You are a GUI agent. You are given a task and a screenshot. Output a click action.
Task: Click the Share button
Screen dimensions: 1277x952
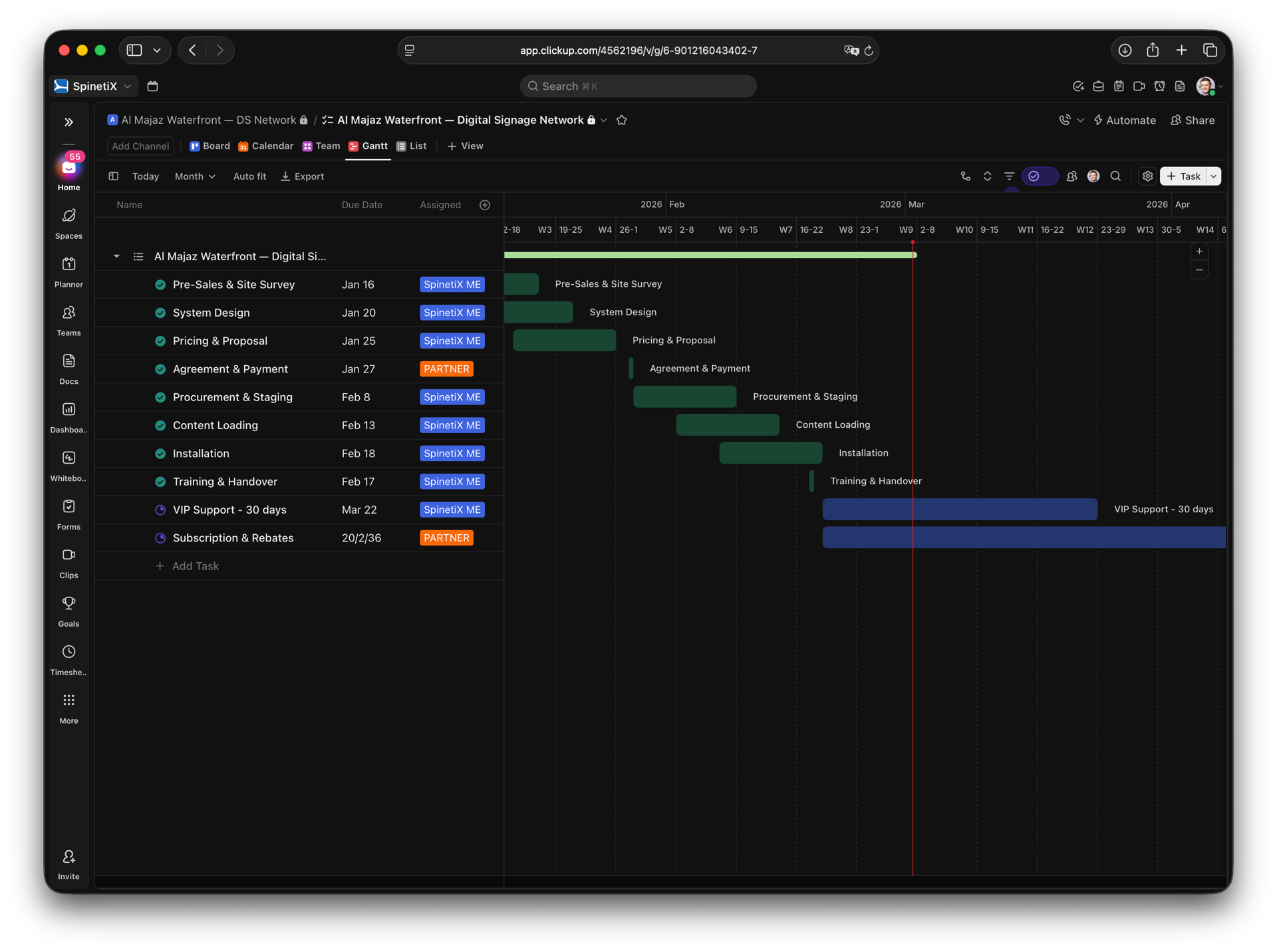(x=1193, y=120)
